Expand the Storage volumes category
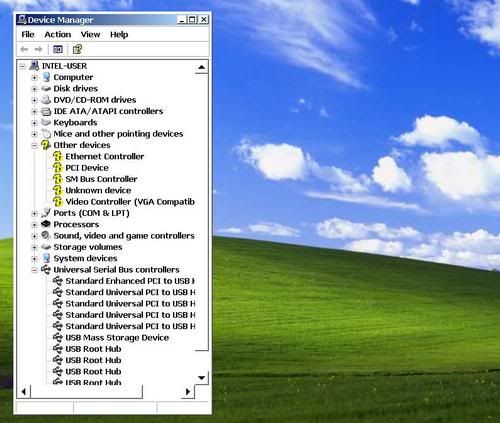 [34, 247]
